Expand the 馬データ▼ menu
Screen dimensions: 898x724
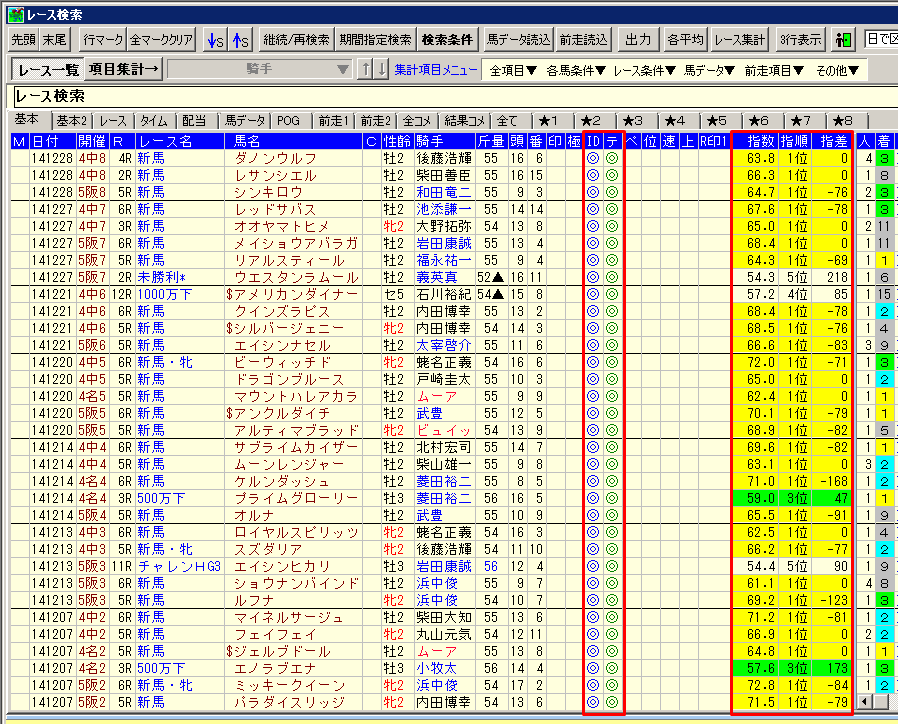pyautogui.click(x=709, y=70)
